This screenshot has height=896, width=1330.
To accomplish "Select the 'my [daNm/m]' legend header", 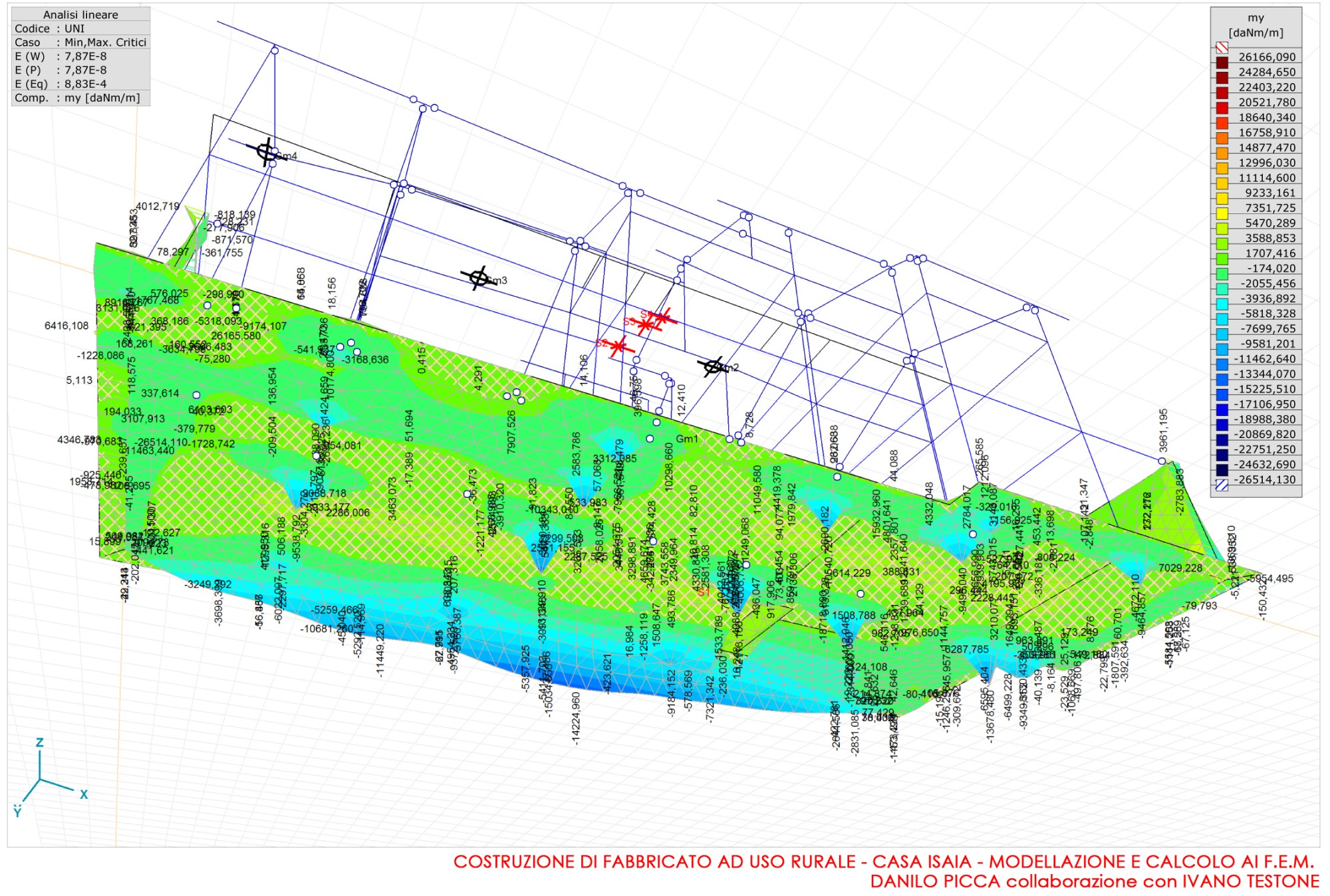I will point(1256,25).
